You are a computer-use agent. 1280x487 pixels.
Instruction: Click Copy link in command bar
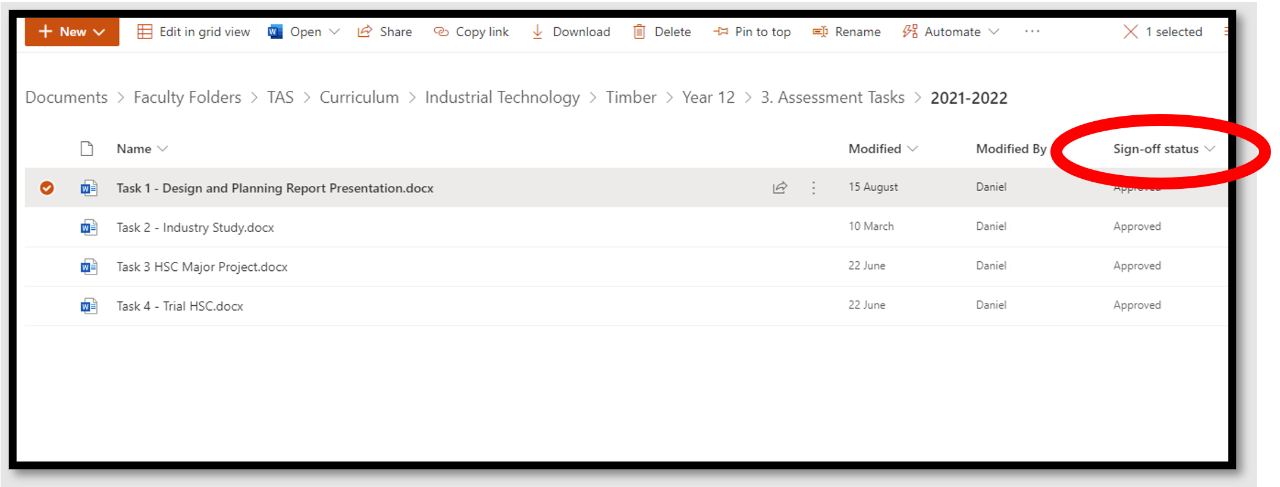pos(471,32)
